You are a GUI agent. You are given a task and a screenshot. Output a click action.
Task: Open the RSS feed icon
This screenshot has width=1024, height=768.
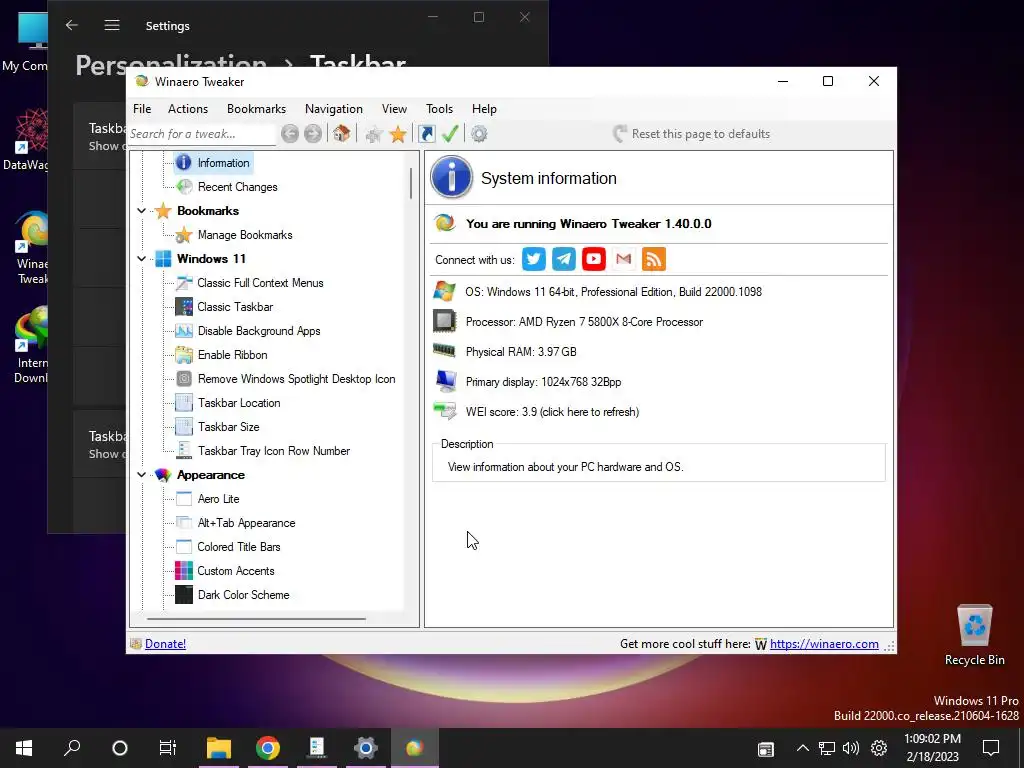pyautogui.click(x=654, y=259)
